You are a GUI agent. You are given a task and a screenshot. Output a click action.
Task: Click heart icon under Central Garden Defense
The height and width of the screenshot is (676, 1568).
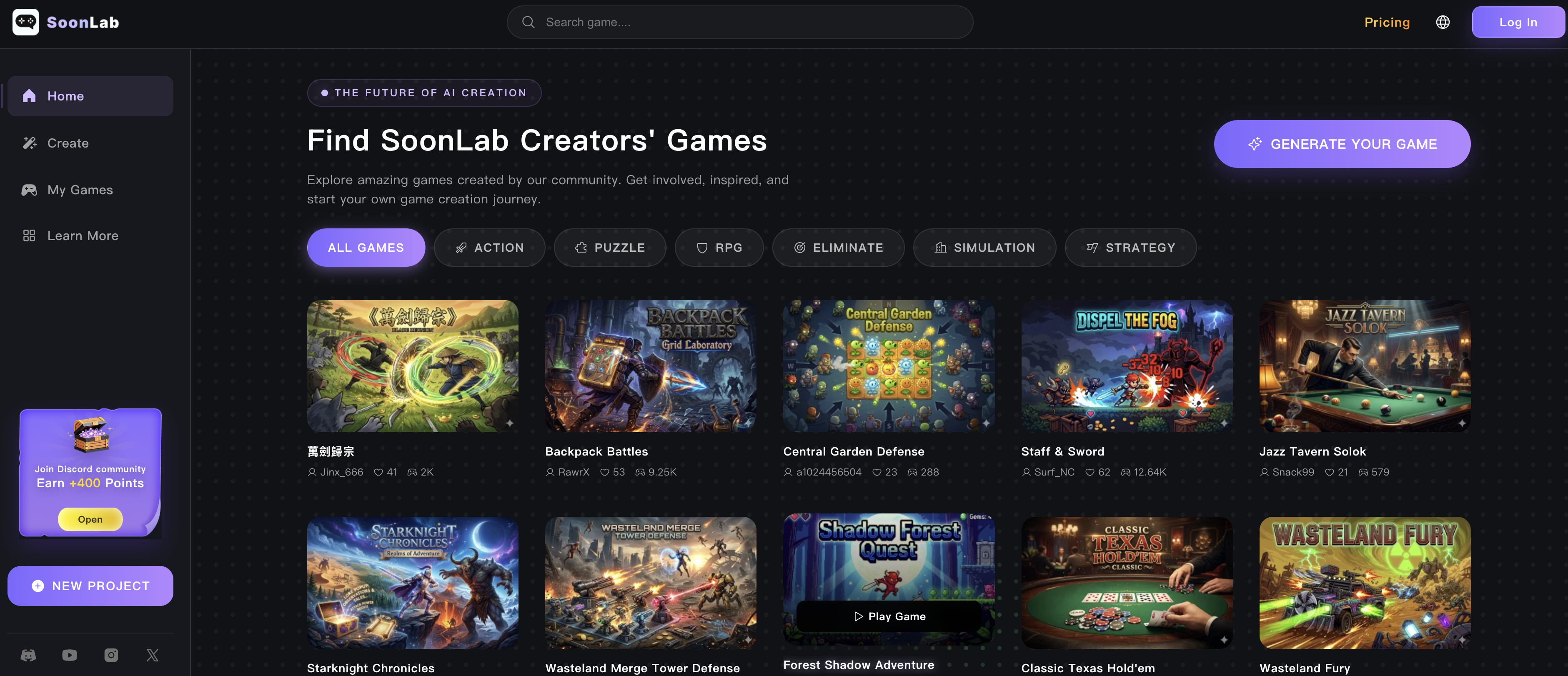tap(877, 472)
